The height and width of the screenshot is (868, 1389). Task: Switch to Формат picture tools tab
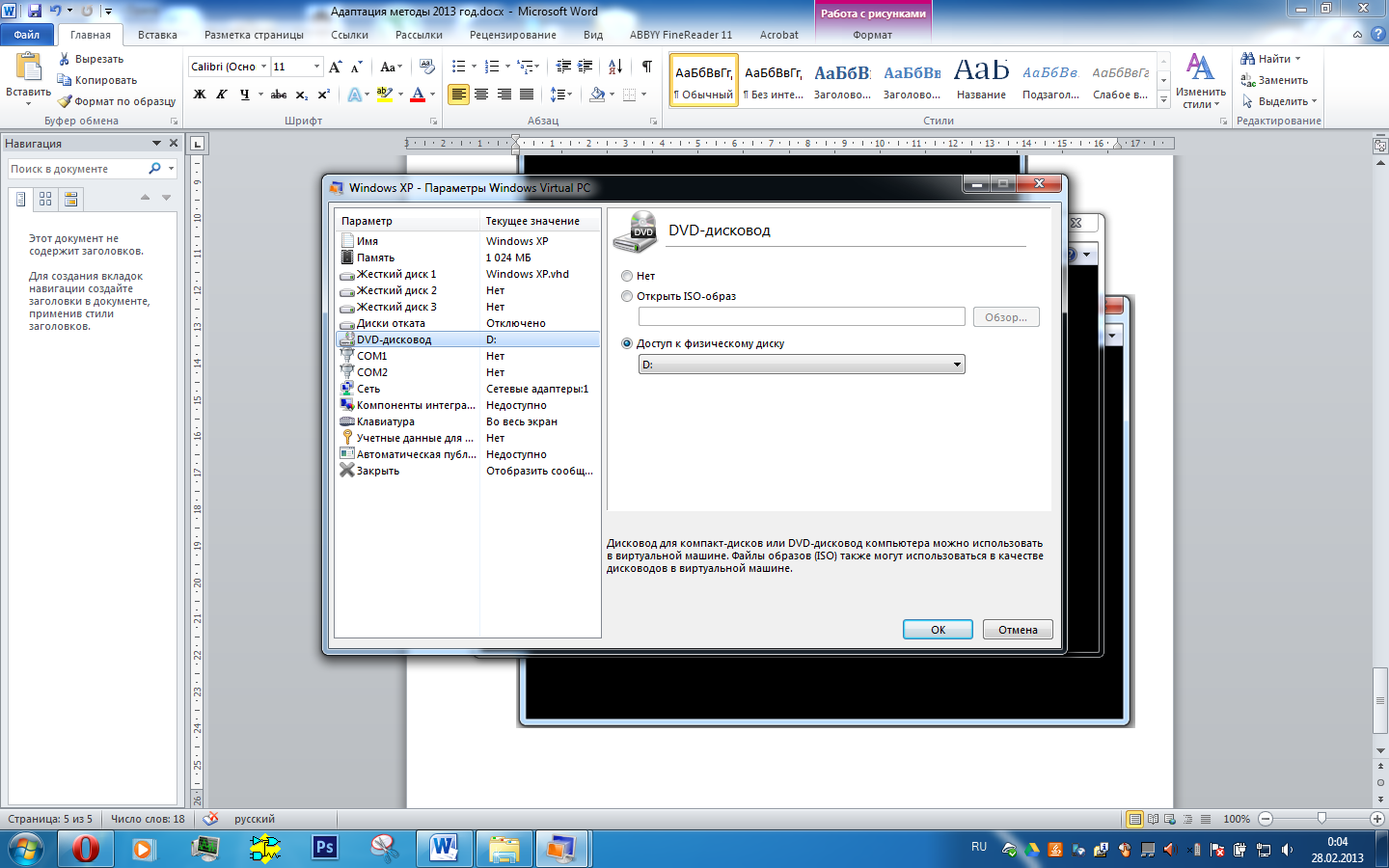(x=872, y=35)
